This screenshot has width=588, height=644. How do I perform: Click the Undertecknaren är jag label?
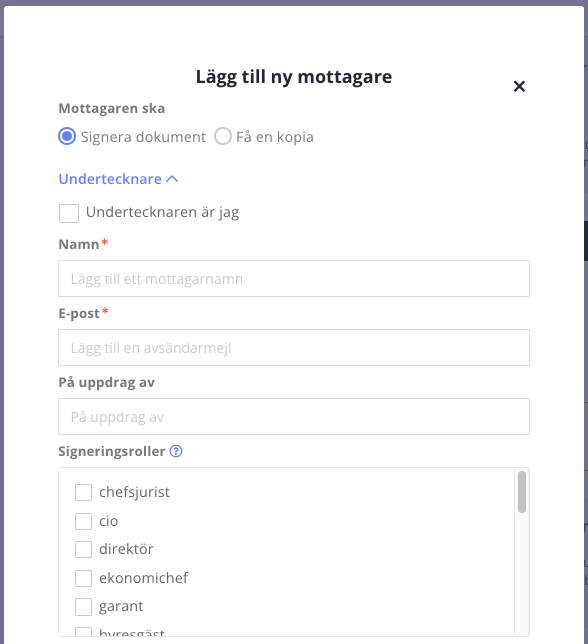click(x=162, y=212)
